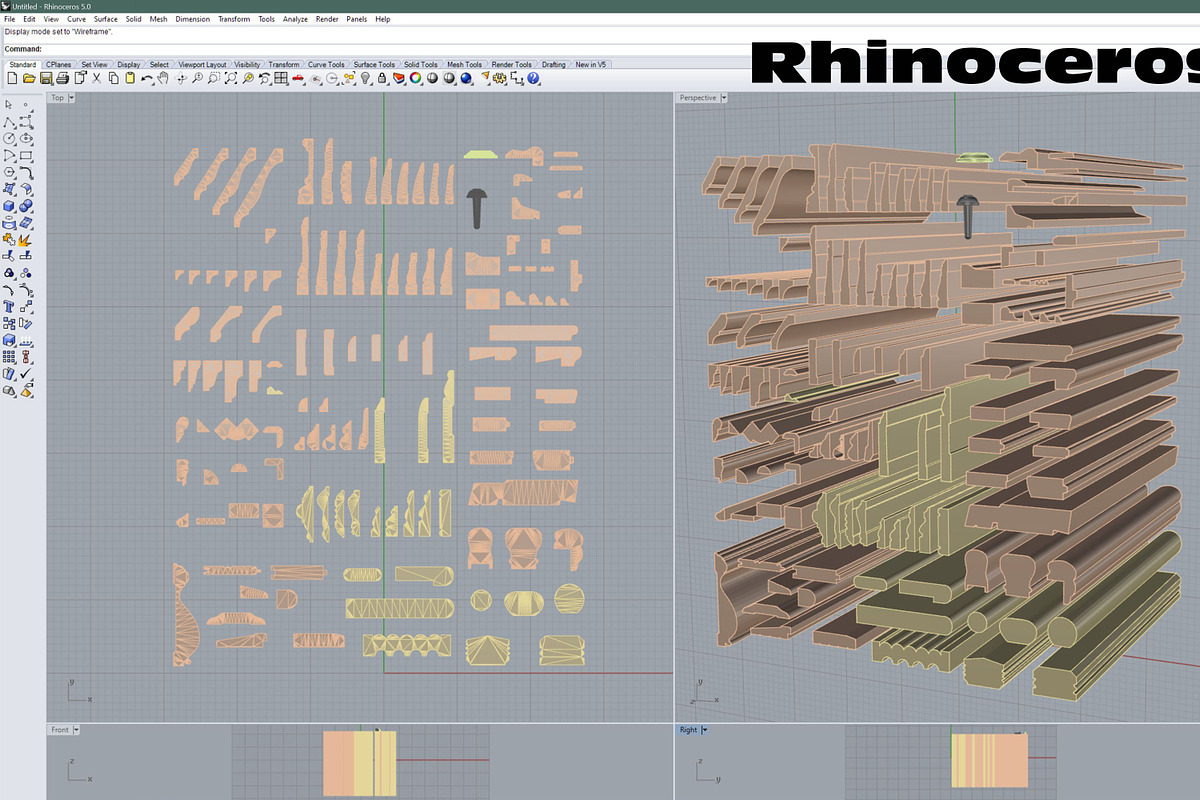Screen dimensions: 1200x800
Task: Select the Boolean Union spheres tool
Action: tap(26, 206)
